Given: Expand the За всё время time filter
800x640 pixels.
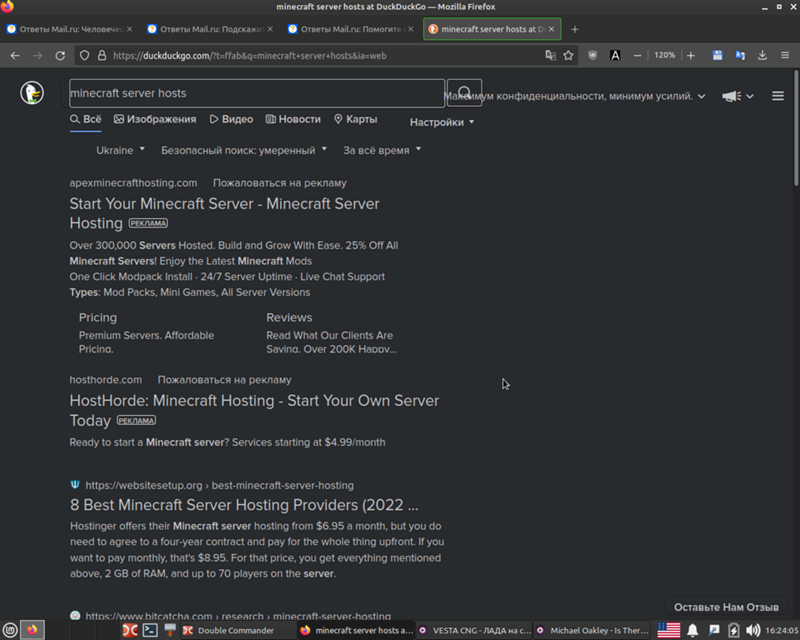Looking at the screenshot, I should [381, 150].
